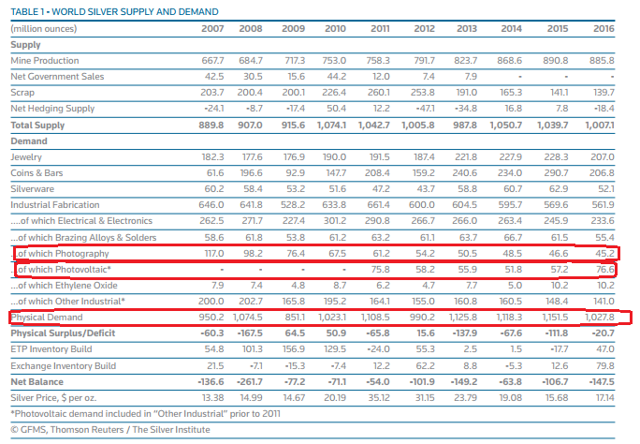
Task: Select the 2016 column header
Action: click(x=600, y=28)
